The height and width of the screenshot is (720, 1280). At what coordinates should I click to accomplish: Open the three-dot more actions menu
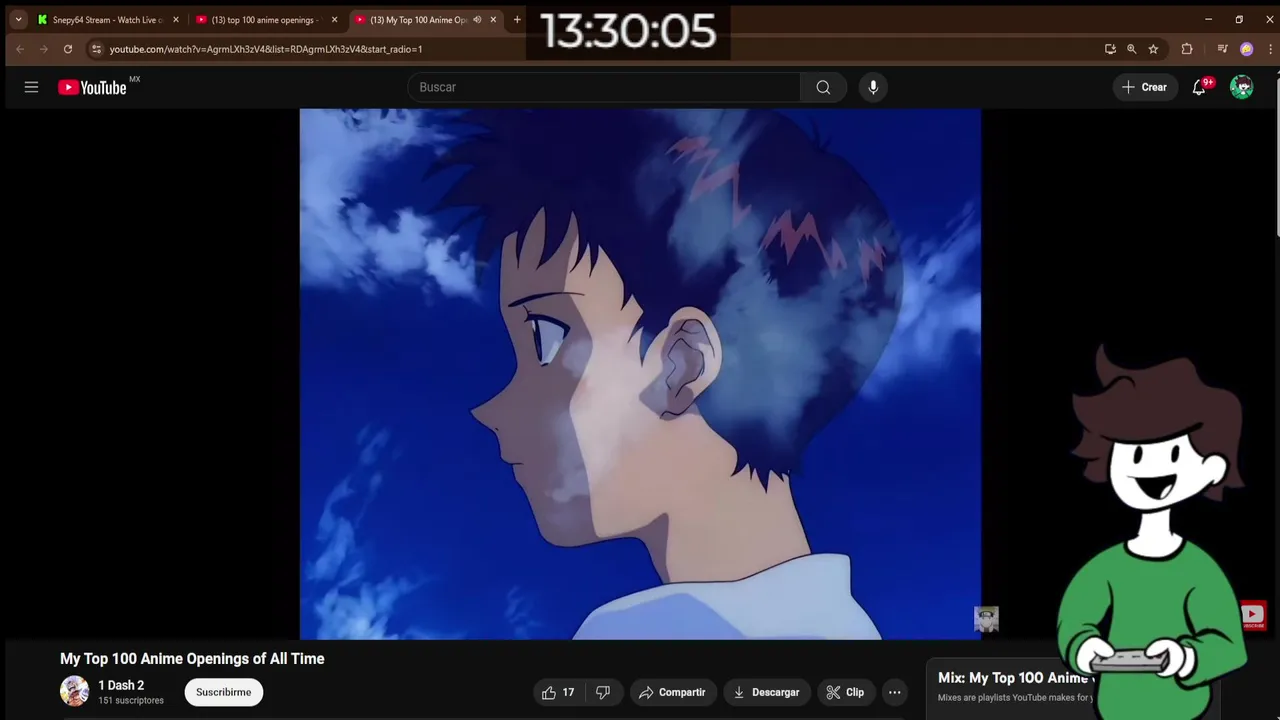(x=895, y=692)
